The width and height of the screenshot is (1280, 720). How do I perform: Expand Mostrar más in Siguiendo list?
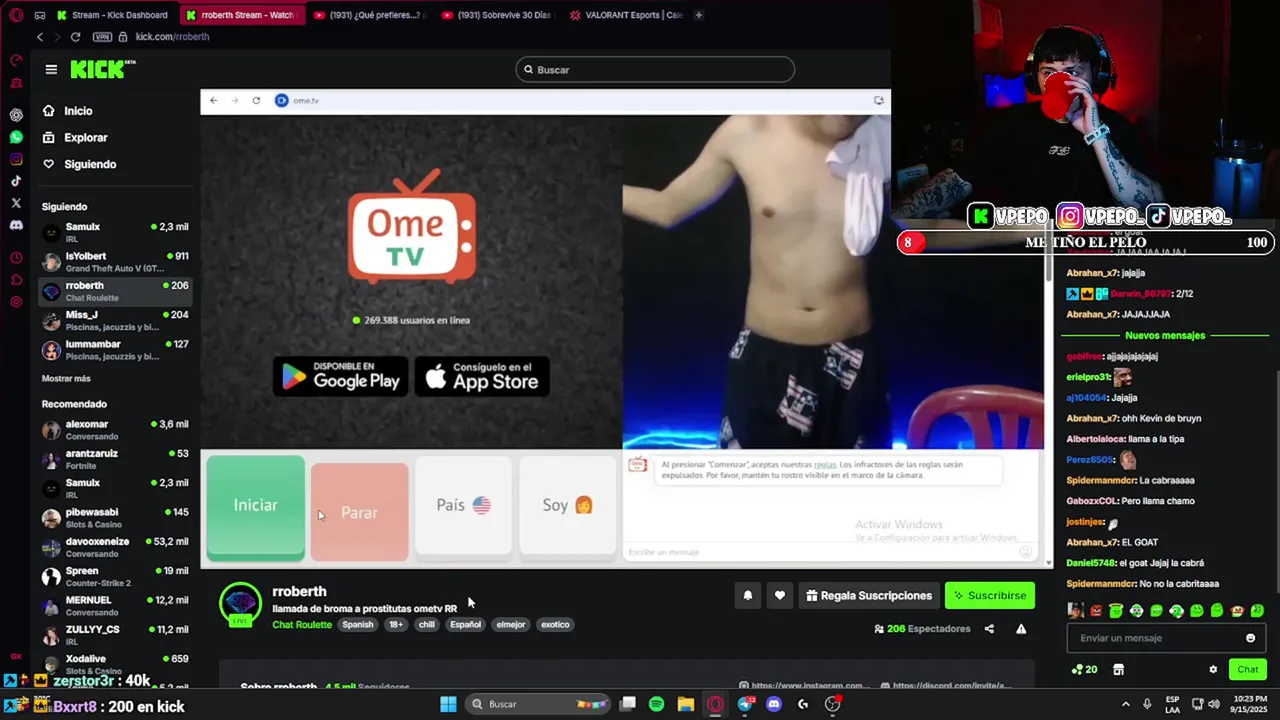(x=66, y=379)
